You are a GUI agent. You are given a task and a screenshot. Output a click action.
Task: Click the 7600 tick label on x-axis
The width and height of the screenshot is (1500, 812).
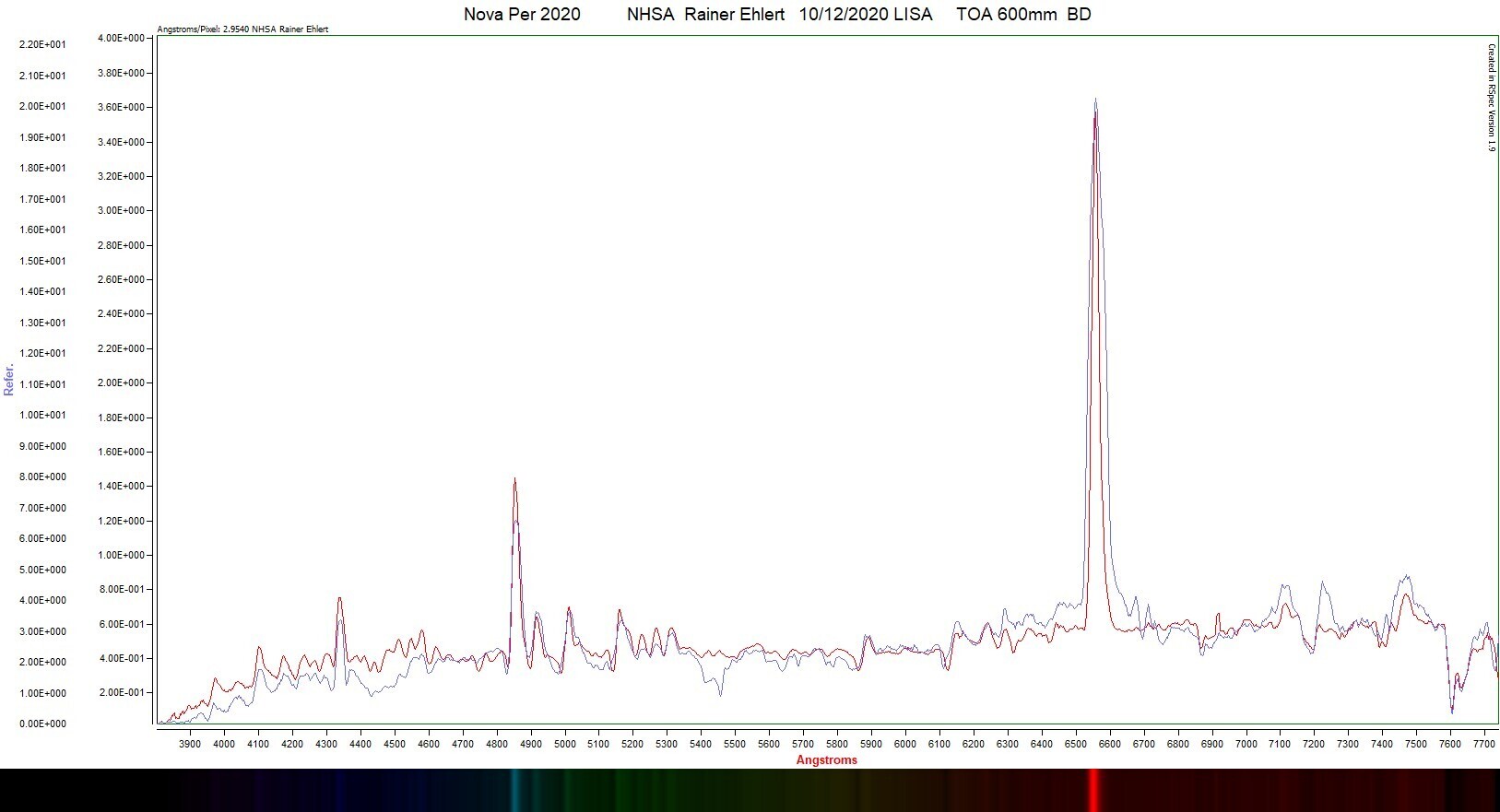(1450, 744)
